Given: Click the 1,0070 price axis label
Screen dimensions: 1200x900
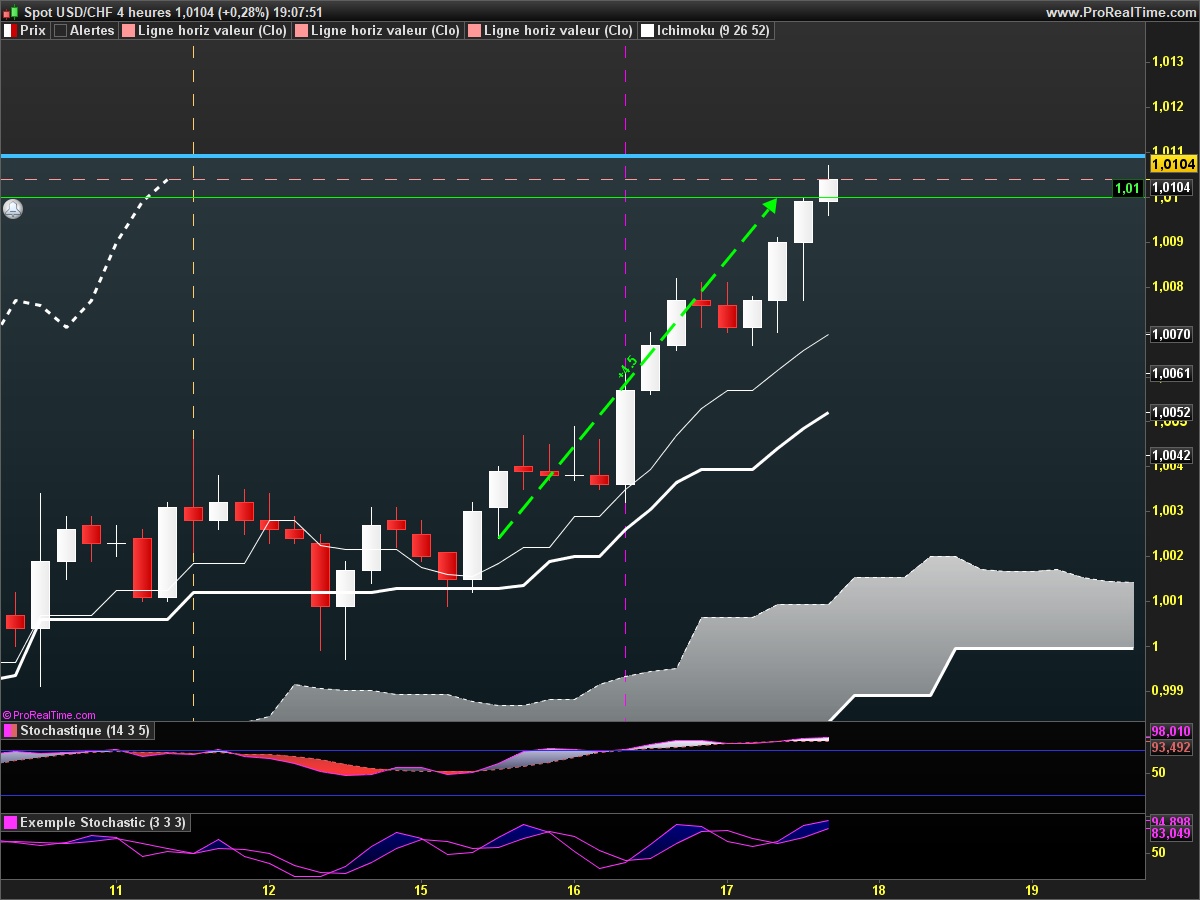Looking at the screenshot, I should [x=1172, y=334].
